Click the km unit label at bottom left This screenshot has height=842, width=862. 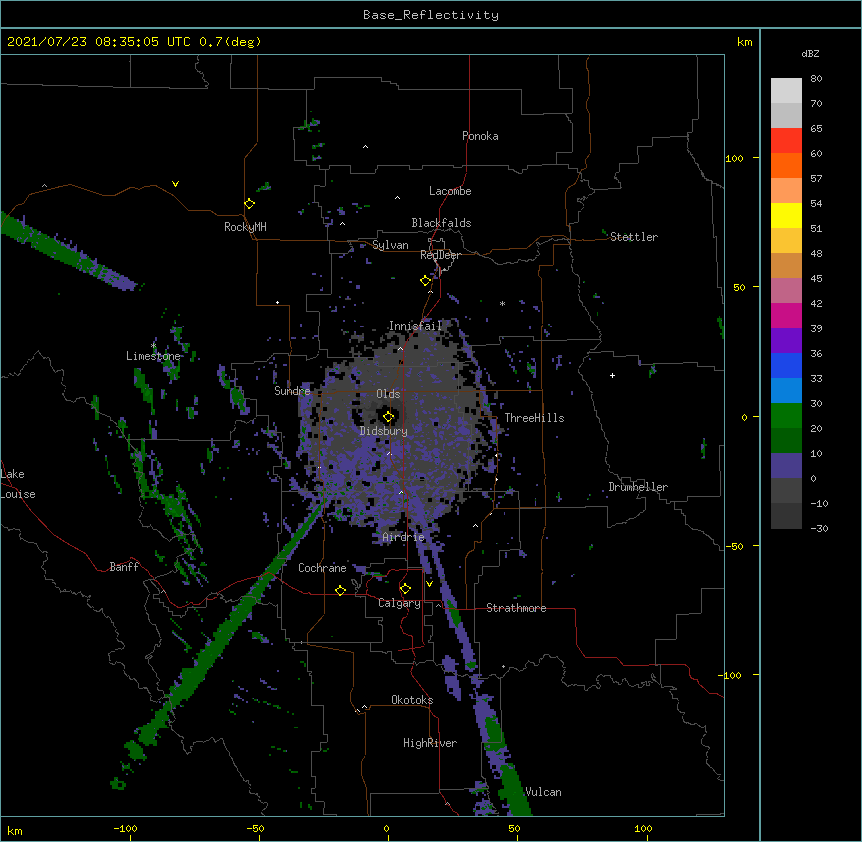[x=15, y=830]
